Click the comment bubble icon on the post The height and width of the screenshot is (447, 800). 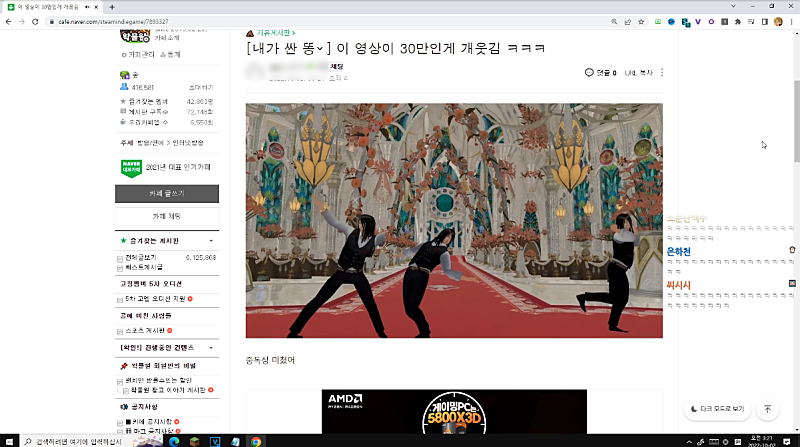(x=589, y=72)
